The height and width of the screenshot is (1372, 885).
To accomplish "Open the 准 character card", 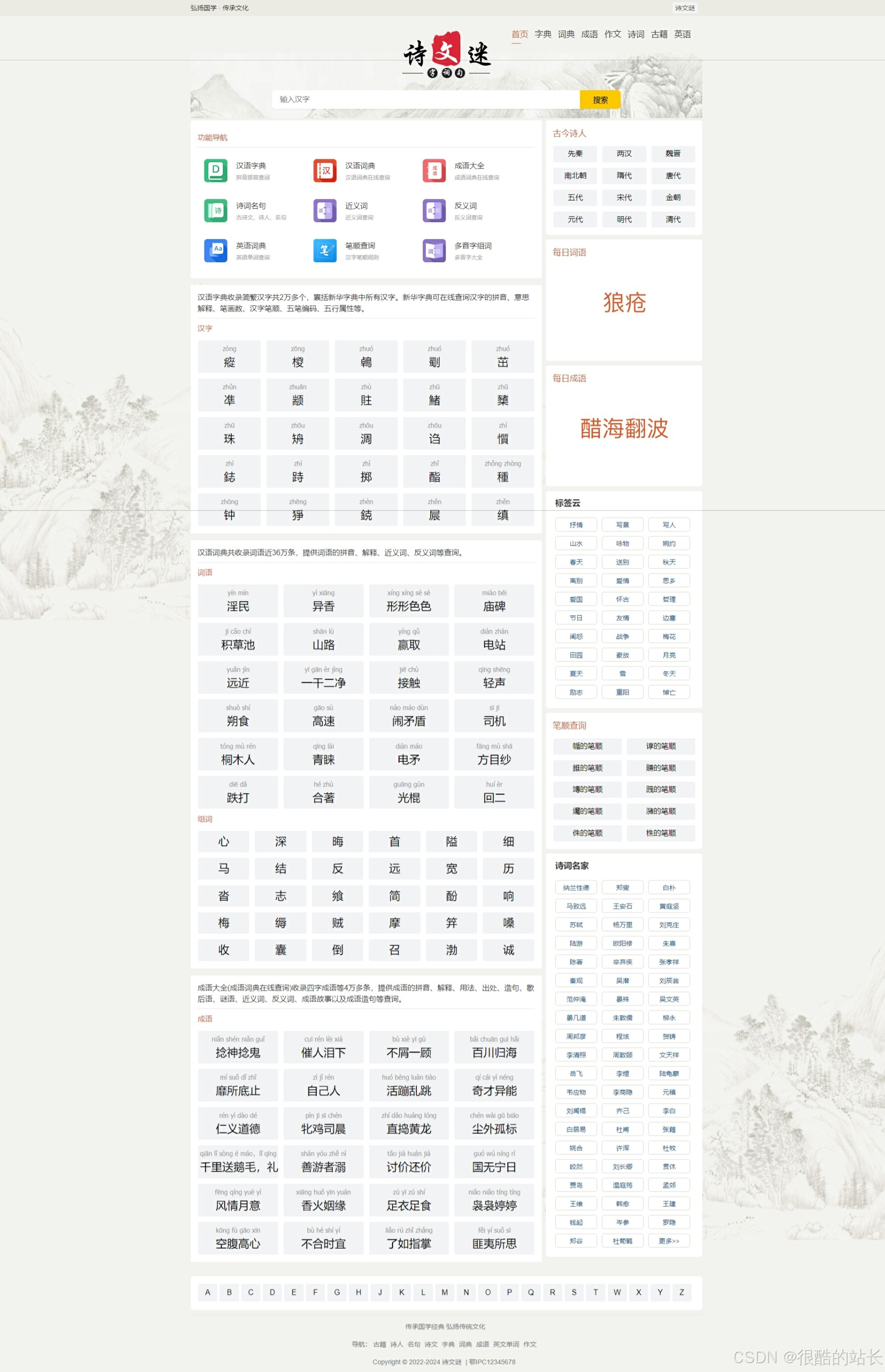I will point(229,394).
